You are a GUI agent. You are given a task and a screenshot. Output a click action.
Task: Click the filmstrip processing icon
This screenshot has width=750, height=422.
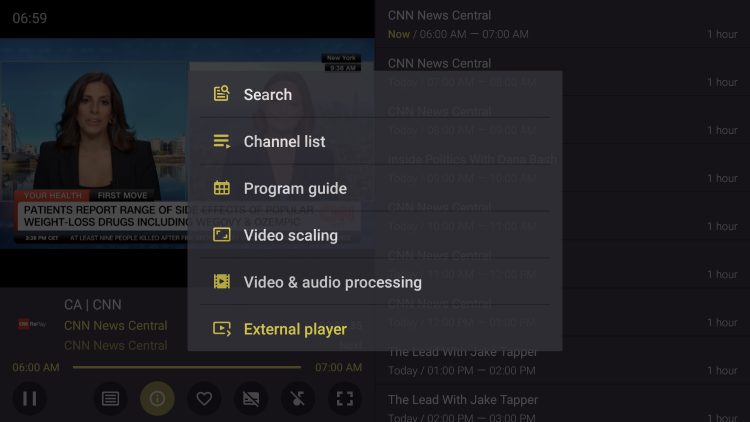[x=221, y=281]
